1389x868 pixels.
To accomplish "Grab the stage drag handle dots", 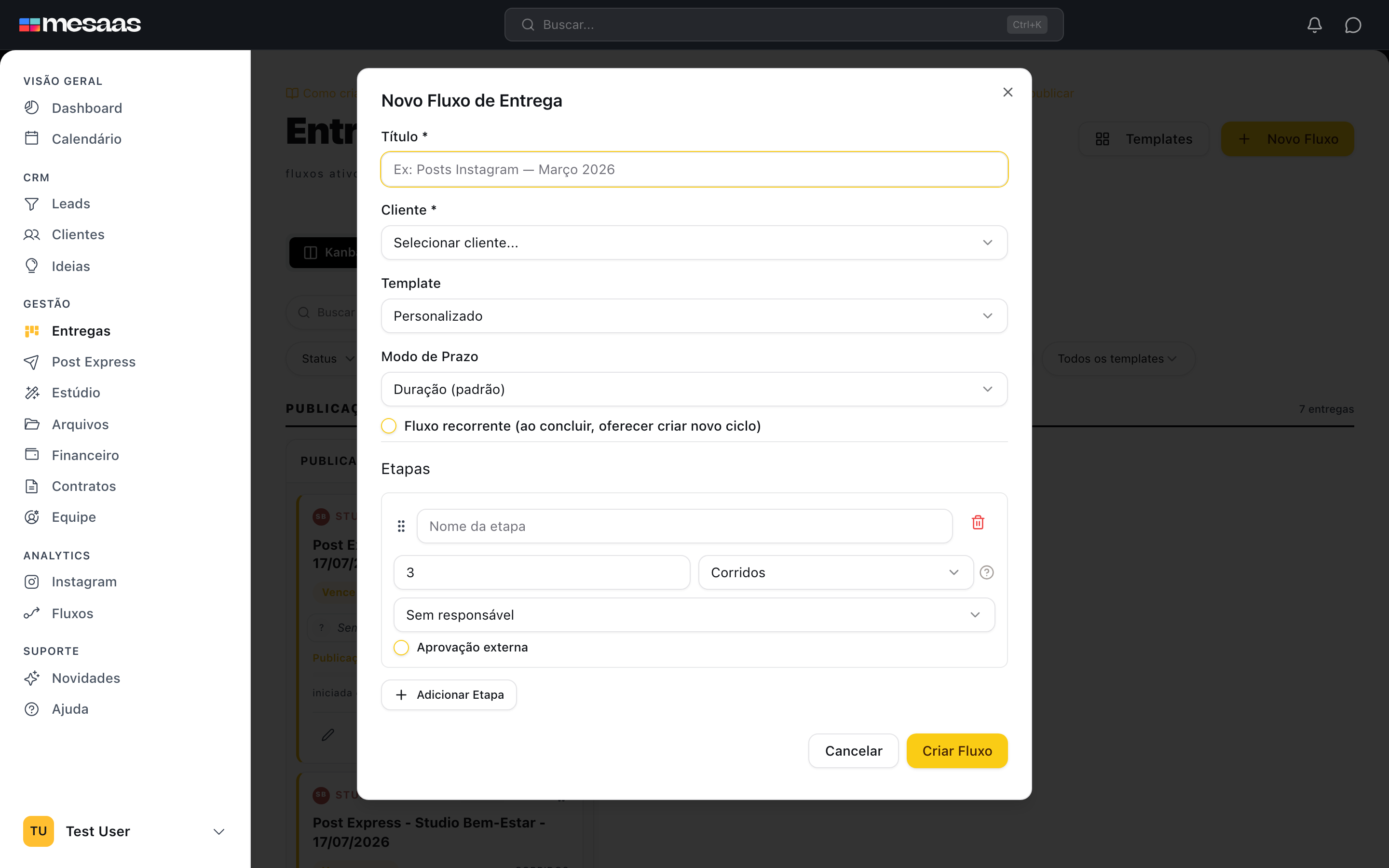I will coord(401,526).
